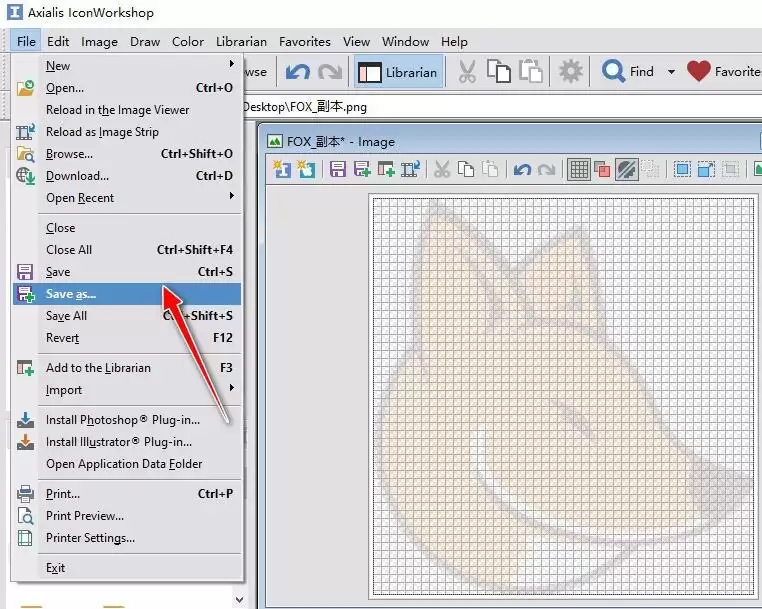
Task: Click the Add to Librarian icon in image toolbar
Action: (x=385, y=169)
